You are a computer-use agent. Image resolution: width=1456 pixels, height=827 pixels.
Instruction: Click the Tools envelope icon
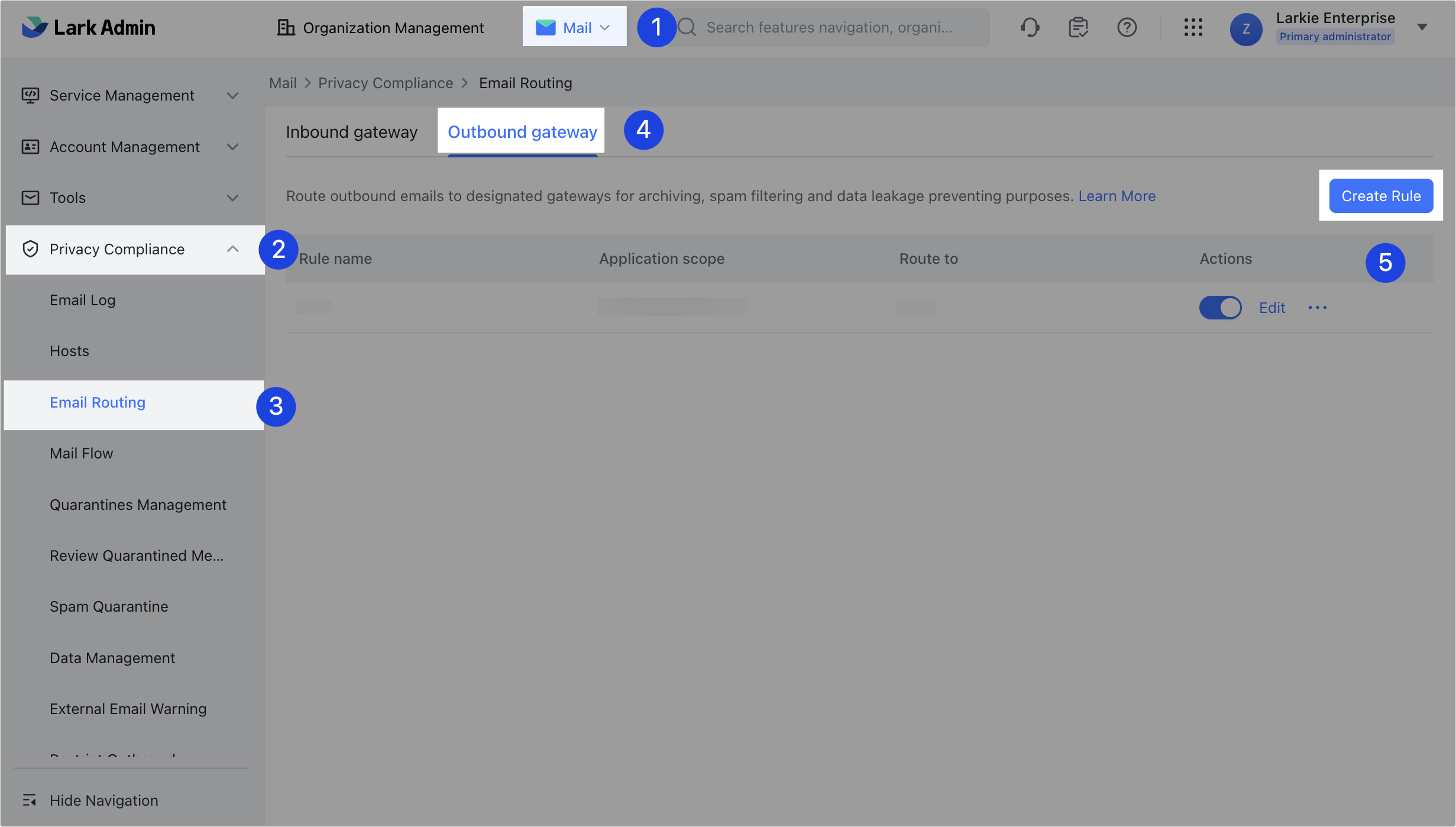31,198
